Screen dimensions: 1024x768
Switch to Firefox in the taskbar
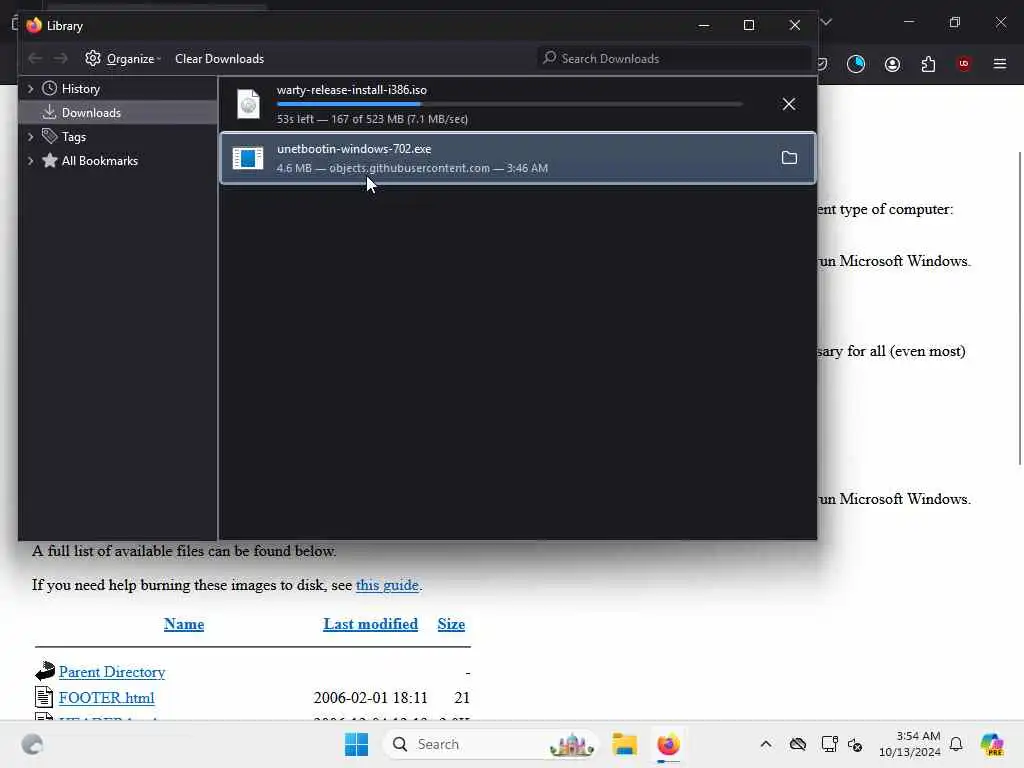668,744
